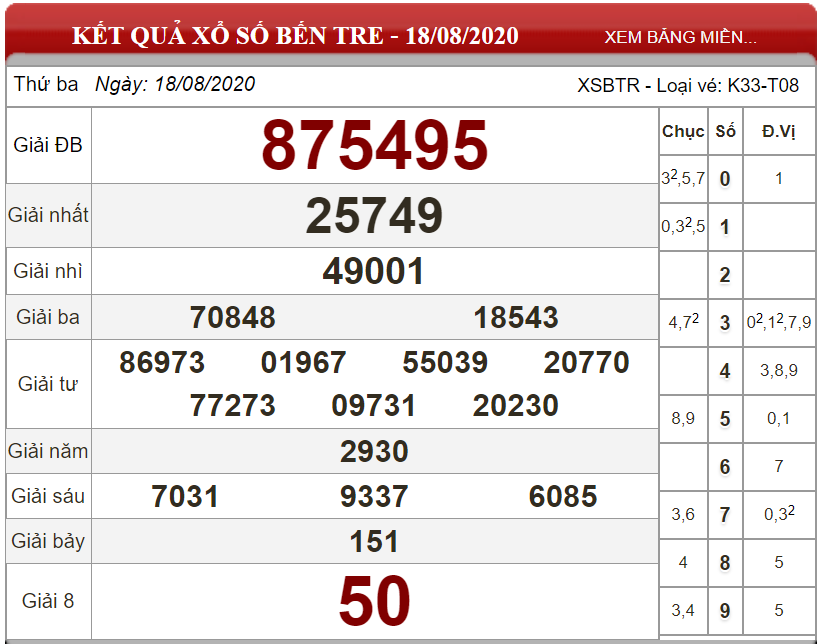Select fourth prize number 55039

click(445, 362)
